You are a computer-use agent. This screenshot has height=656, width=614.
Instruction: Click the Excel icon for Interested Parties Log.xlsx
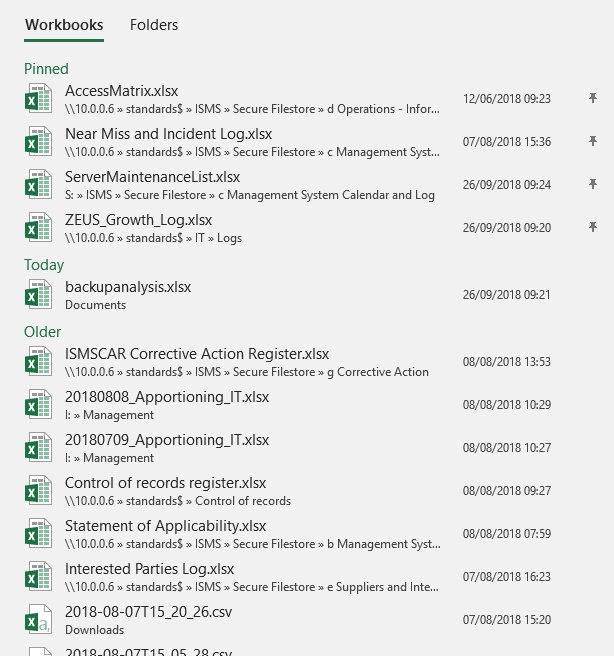(x=38, y=577)
